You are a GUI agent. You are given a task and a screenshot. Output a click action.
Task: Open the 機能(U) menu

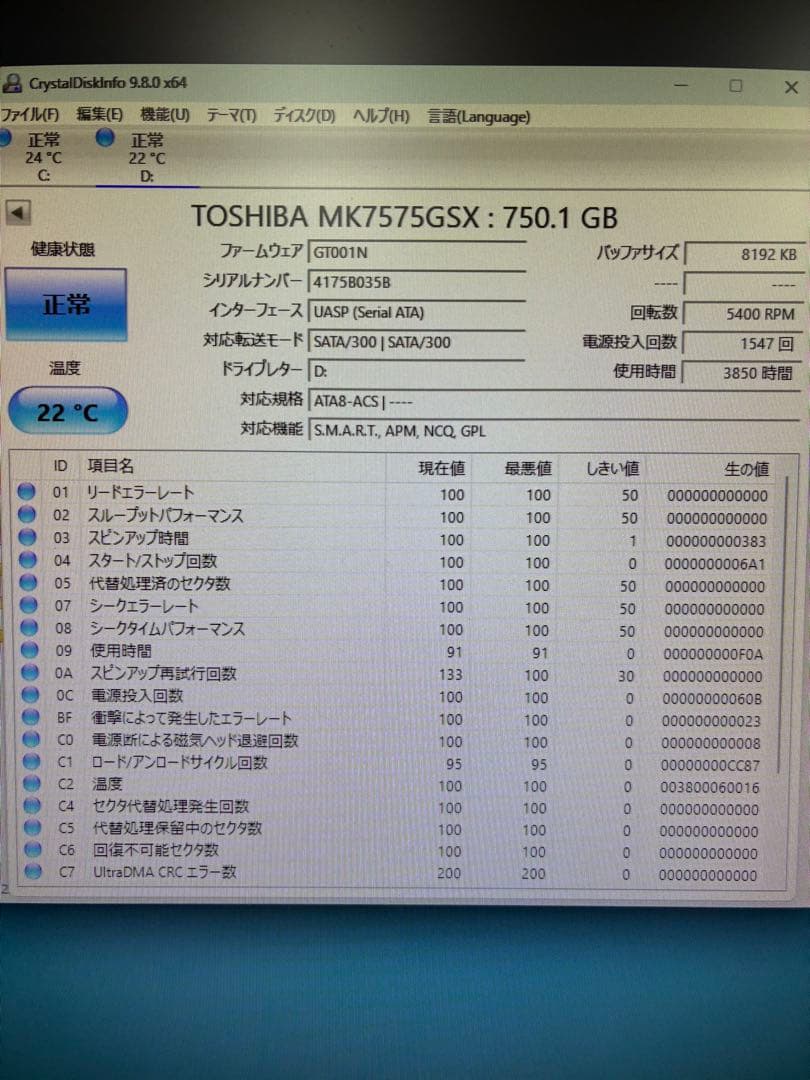coord(165,114)
